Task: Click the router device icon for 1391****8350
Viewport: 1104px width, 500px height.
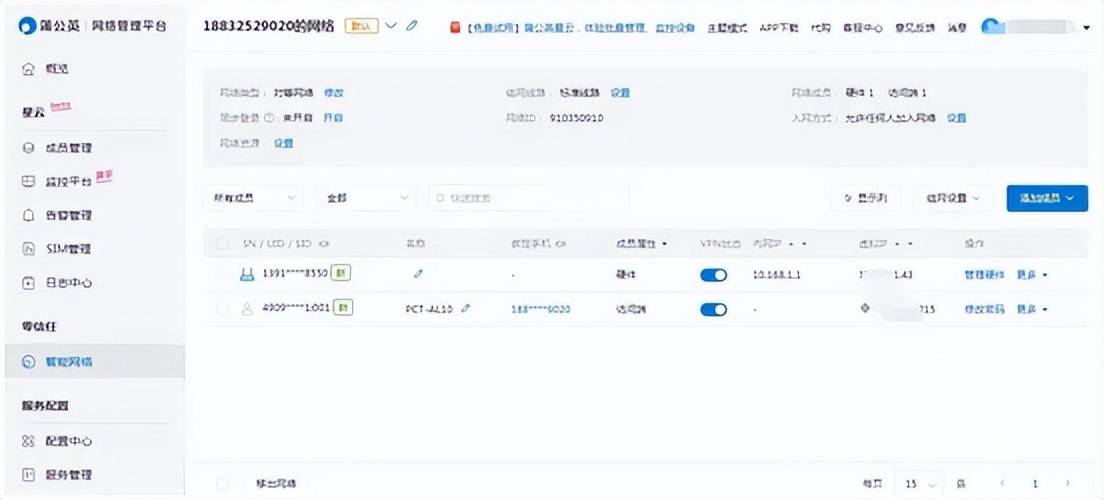Action: click(x=246, y=274)
